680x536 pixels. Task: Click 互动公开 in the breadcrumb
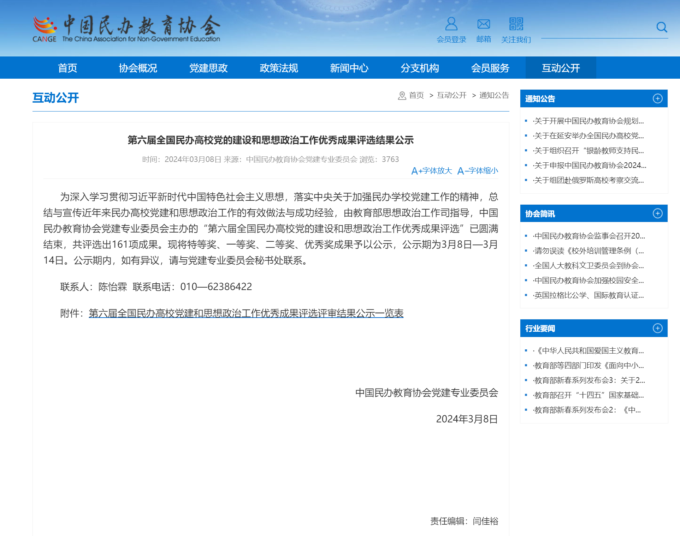point(451,96)
